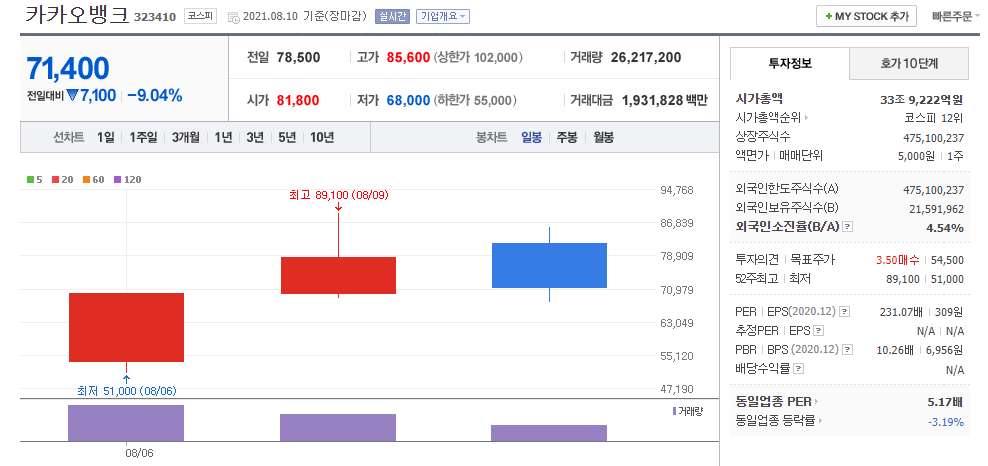Expand the 동일업종 PER arrow

point(816,402)
